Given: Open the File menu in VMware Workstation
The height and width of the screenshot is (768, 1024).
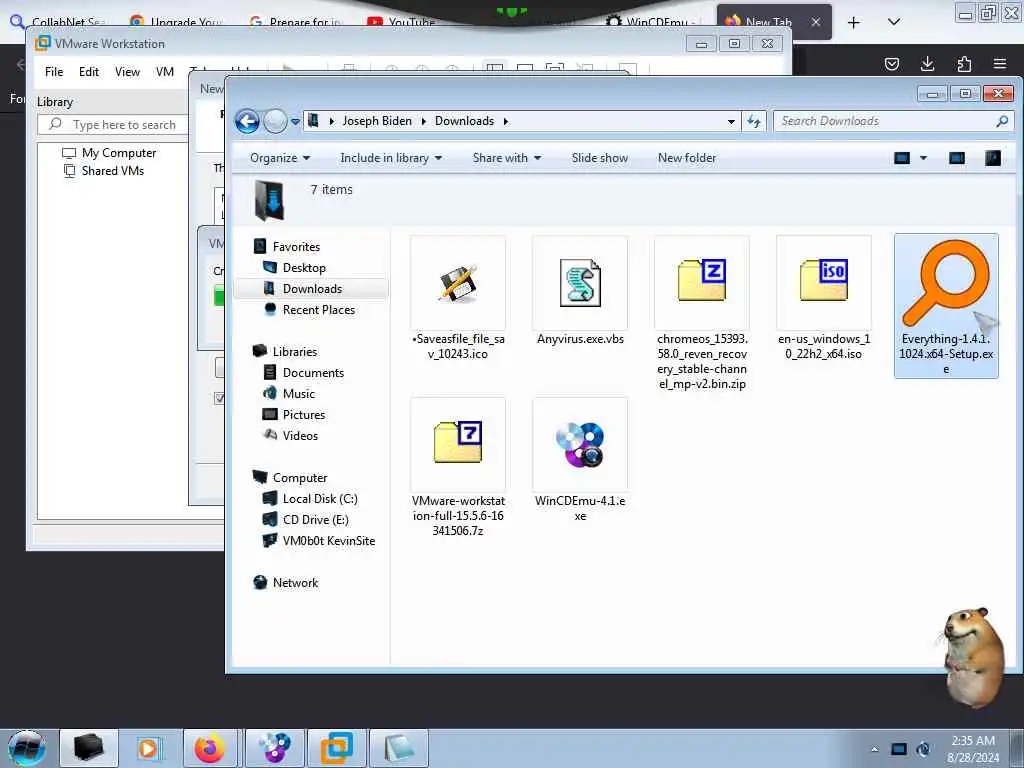Looking at the screenshot, I should coord(54,72).
